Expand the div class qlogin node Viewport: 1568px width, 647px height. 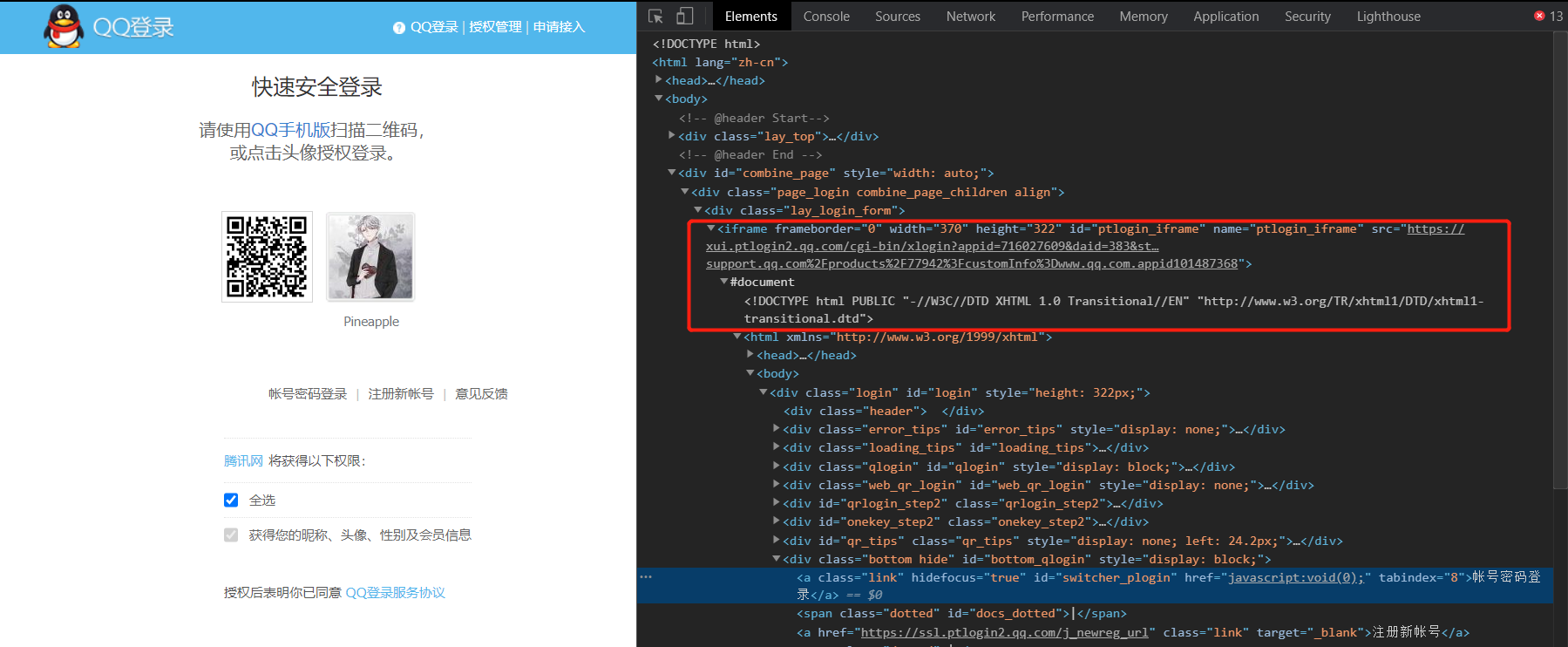777,466
